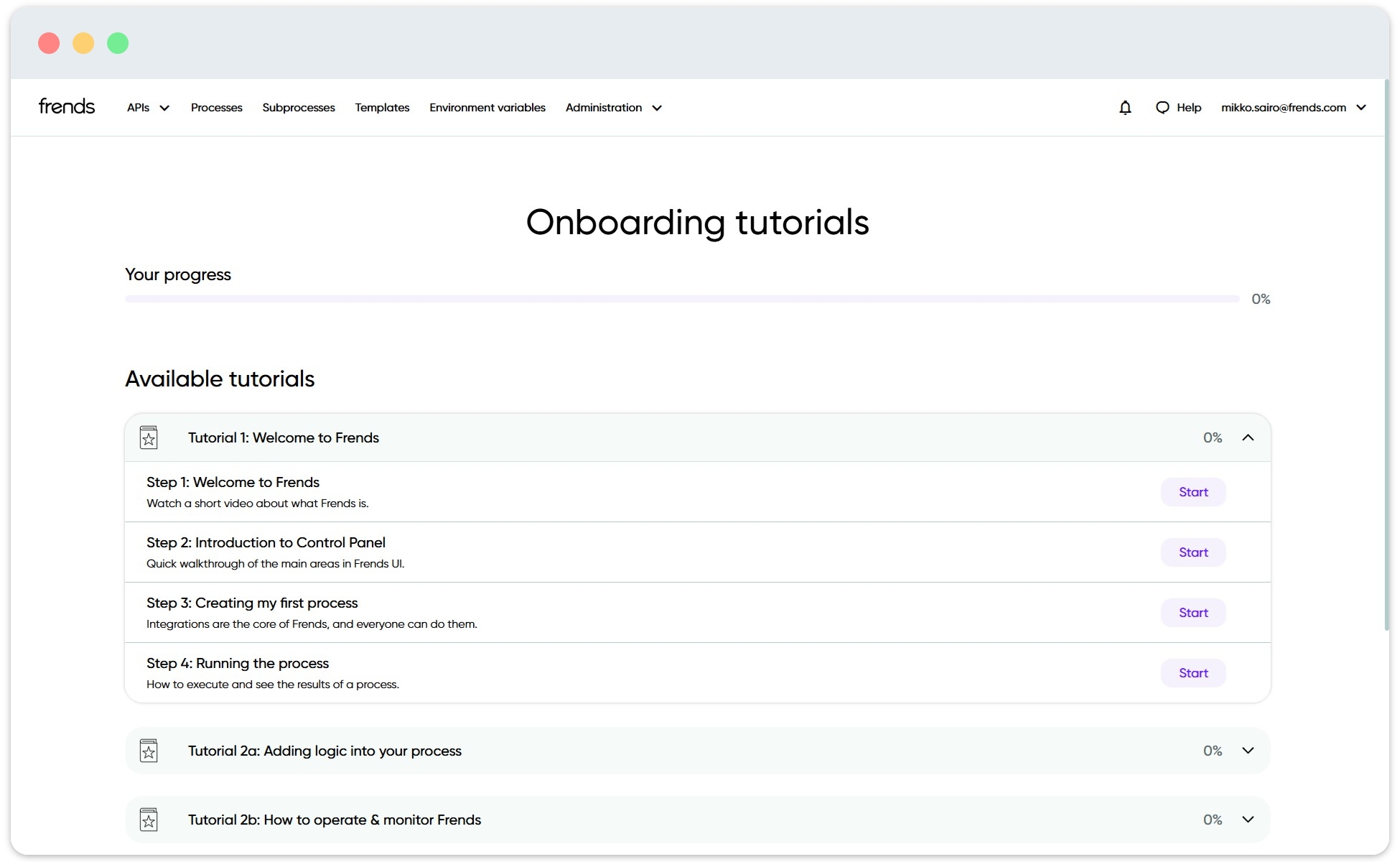The width and height of the screenshot is (1400, 862).
Task: Click the Tutorial 2b badge icon
Action: point(149,819)
